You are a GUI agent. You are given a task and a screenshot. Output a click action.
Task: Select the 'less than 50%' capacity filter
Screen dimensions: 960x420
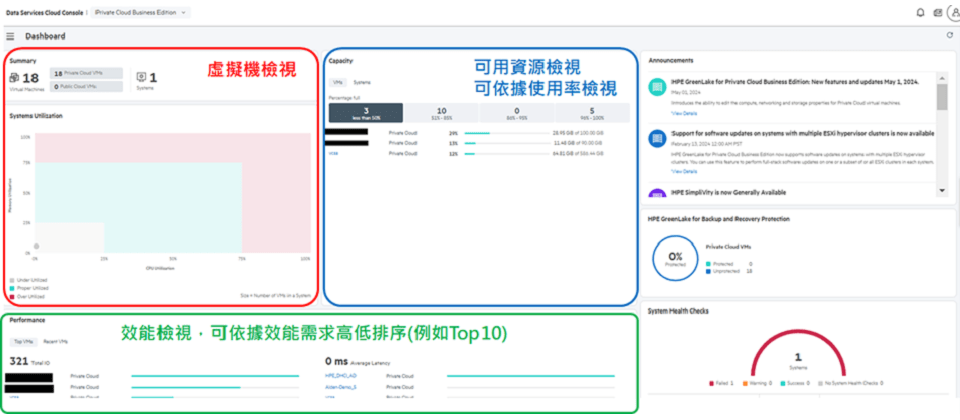[366, 113]
